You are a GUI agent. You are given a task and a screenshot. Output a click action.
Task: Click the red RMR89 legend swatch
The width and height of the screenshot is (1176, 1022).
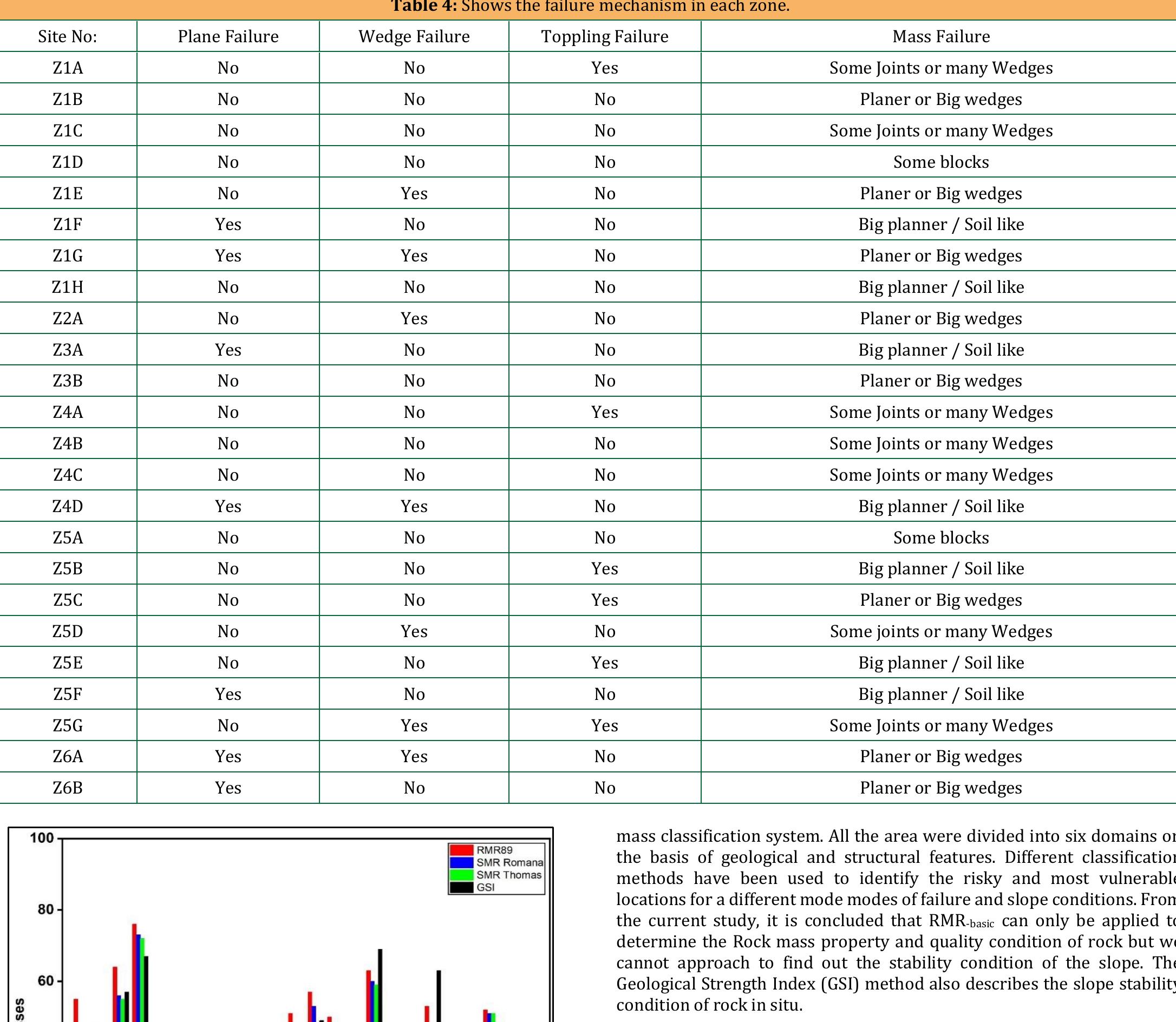click(x=461, y=850)
